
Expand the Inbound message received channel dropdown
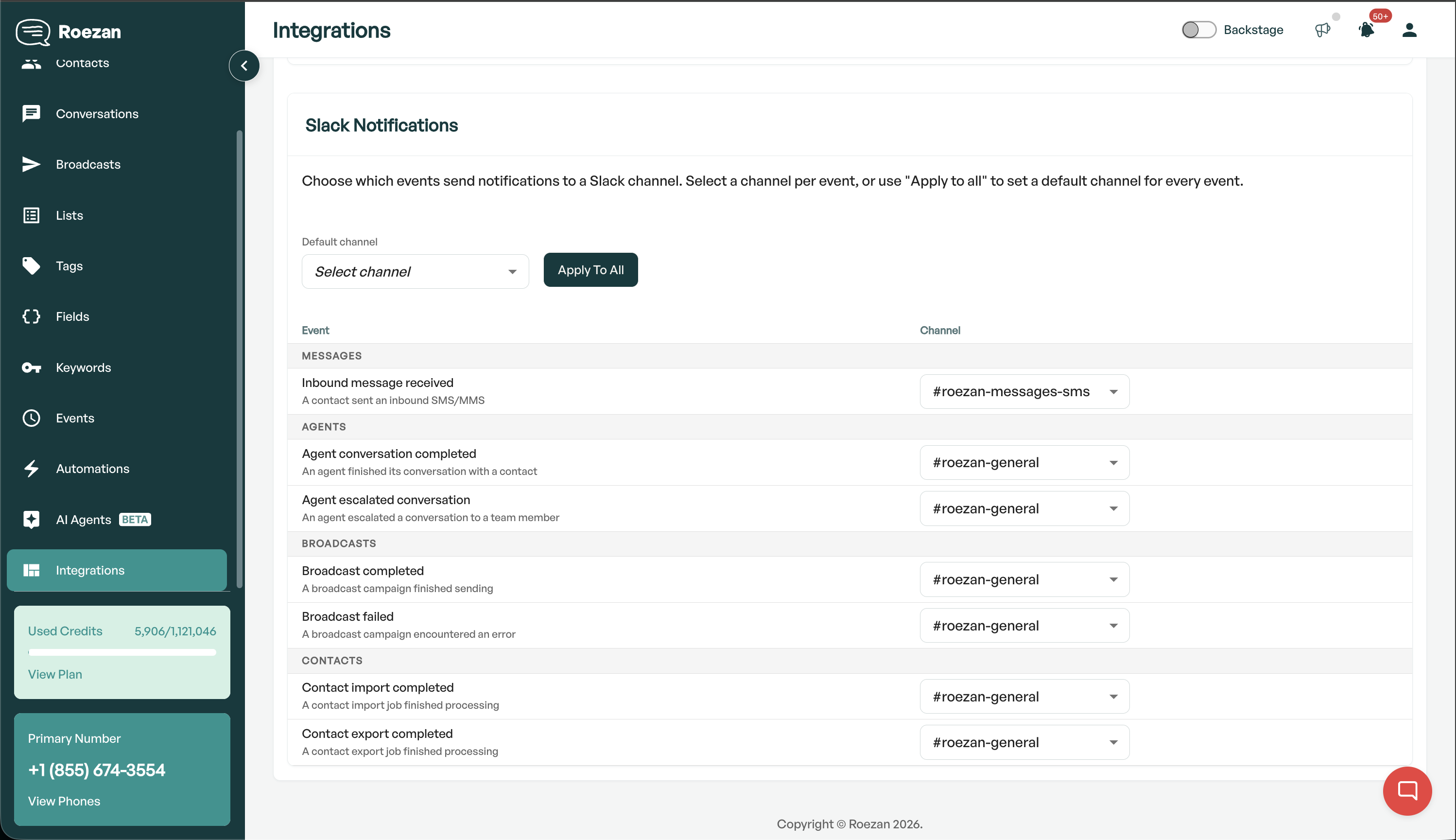[x=1024, y=392]
